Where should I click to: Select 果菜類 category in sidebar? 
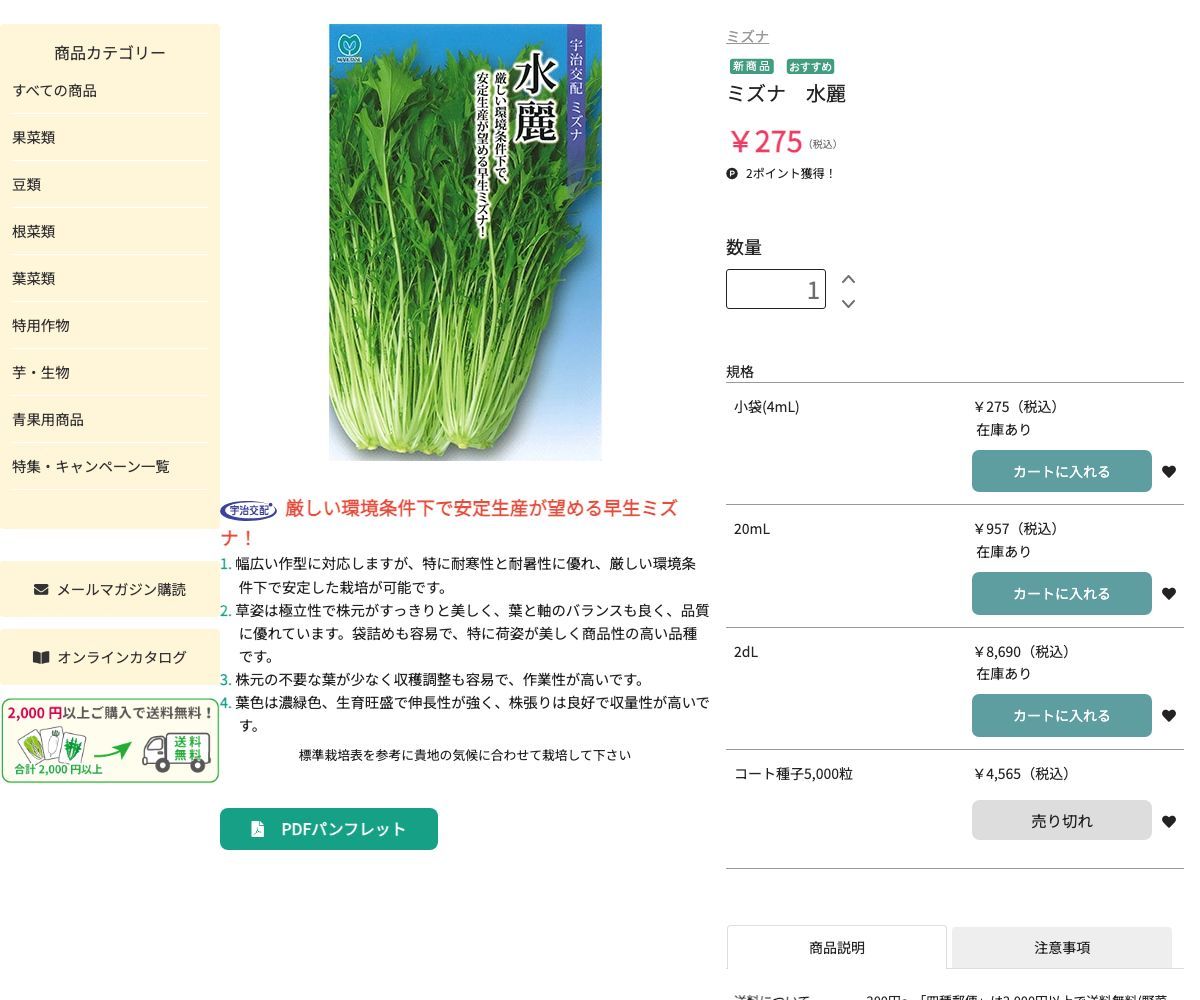tap(34, 138)
